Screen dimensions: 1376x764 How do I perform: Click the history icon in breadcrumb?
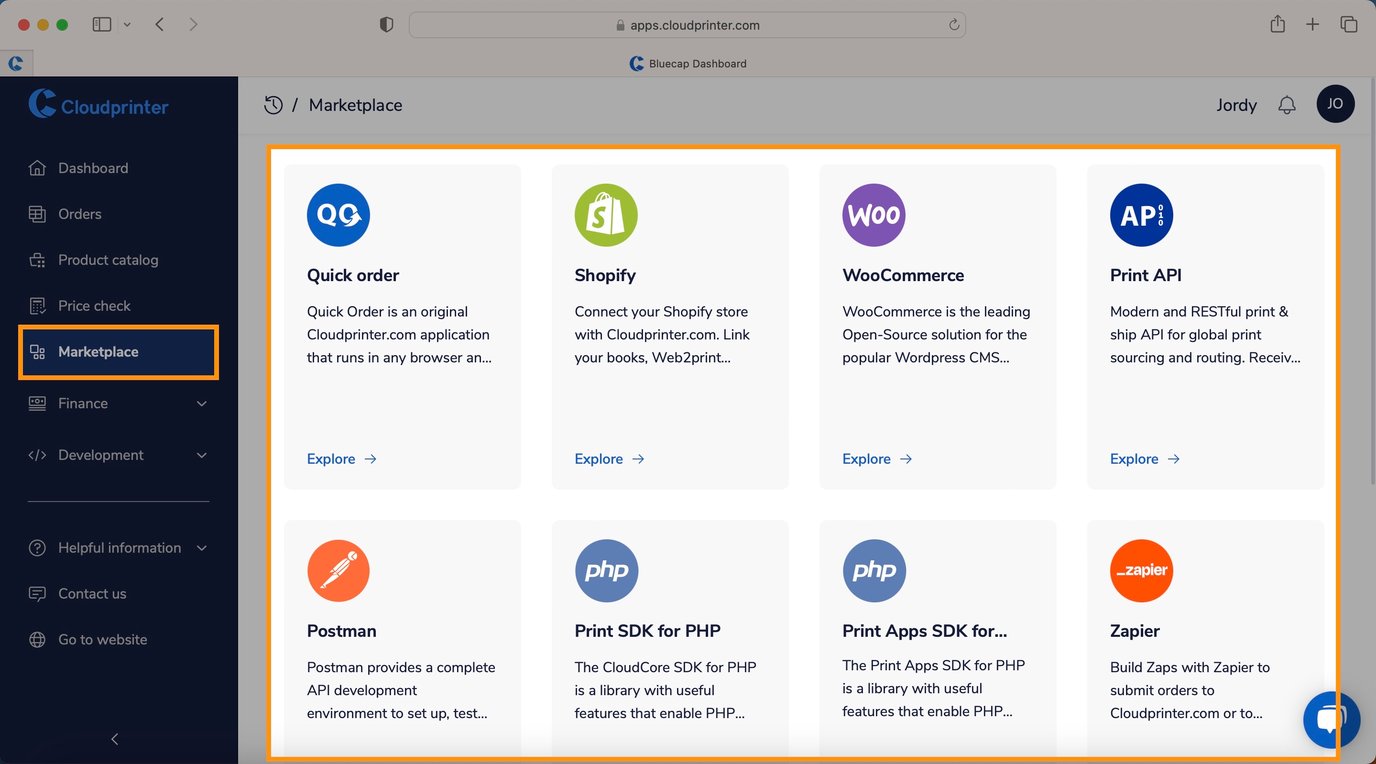pyautogui.click(x=273, y=105)
